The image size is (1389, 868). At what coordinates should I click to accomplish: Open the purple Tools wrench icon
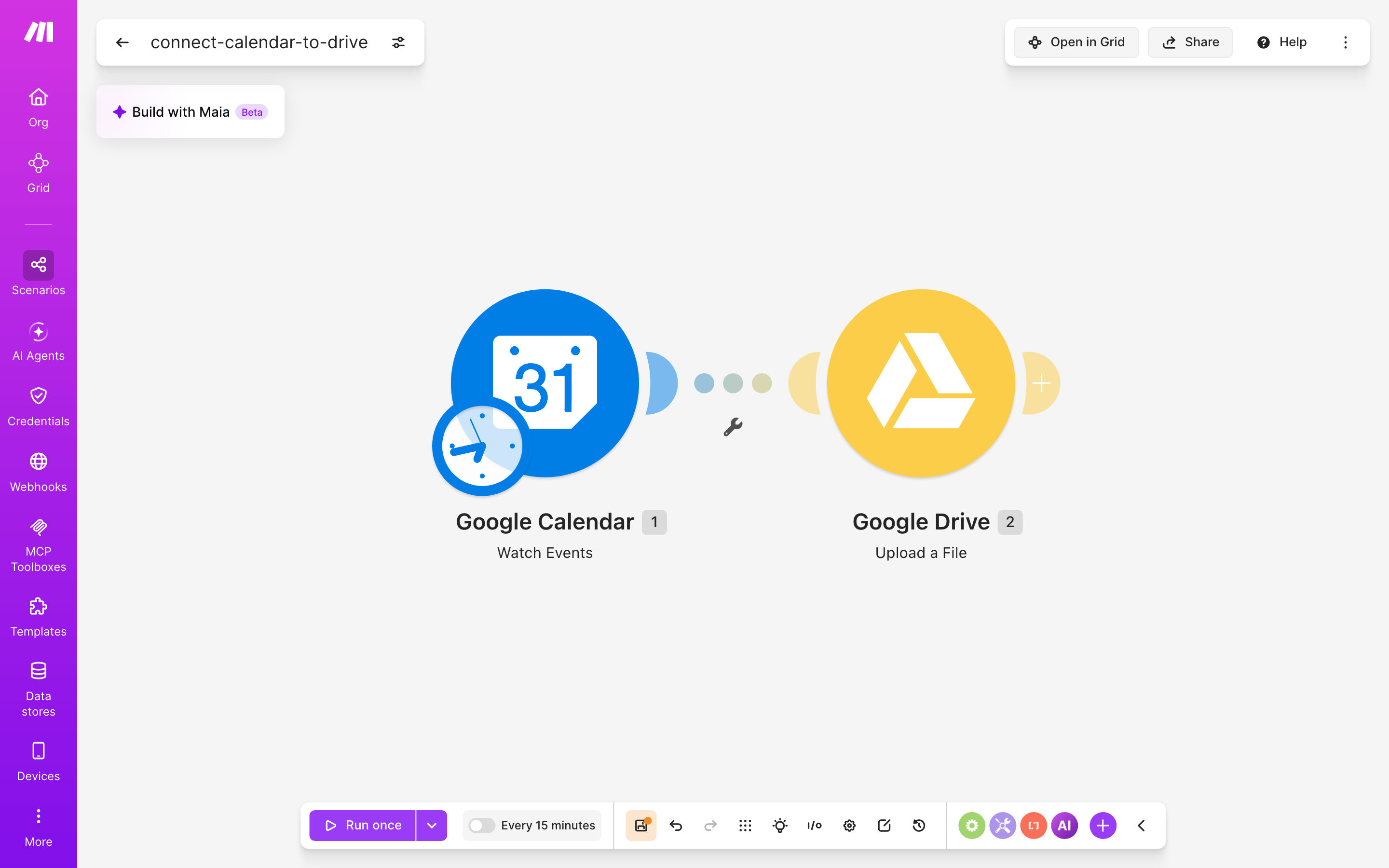point(1003,826)
